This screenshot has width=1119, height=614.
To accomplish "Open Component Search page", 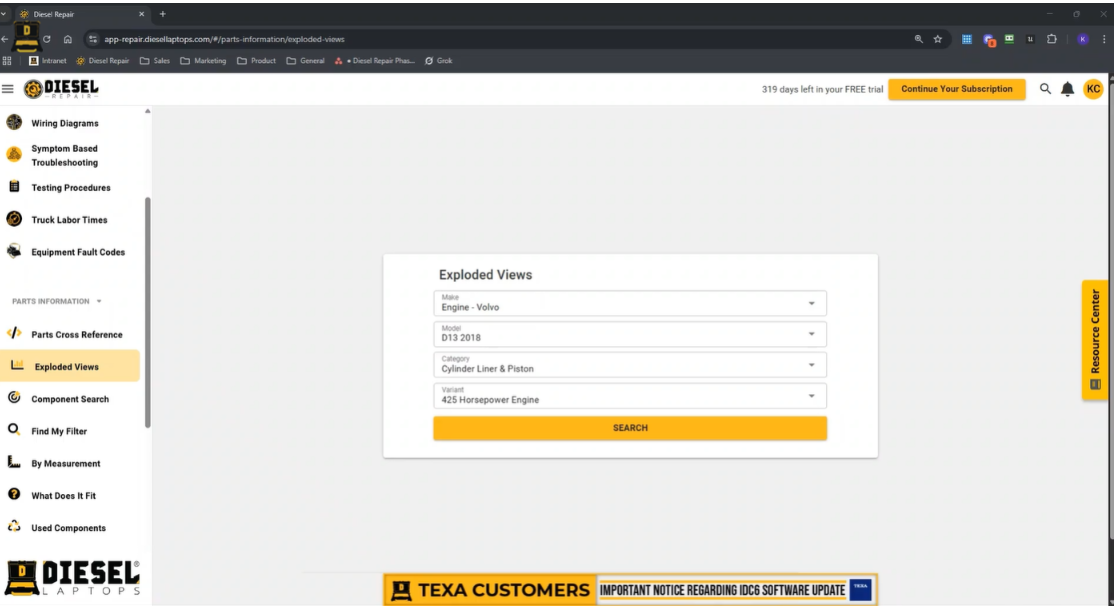I will (70, 399).
